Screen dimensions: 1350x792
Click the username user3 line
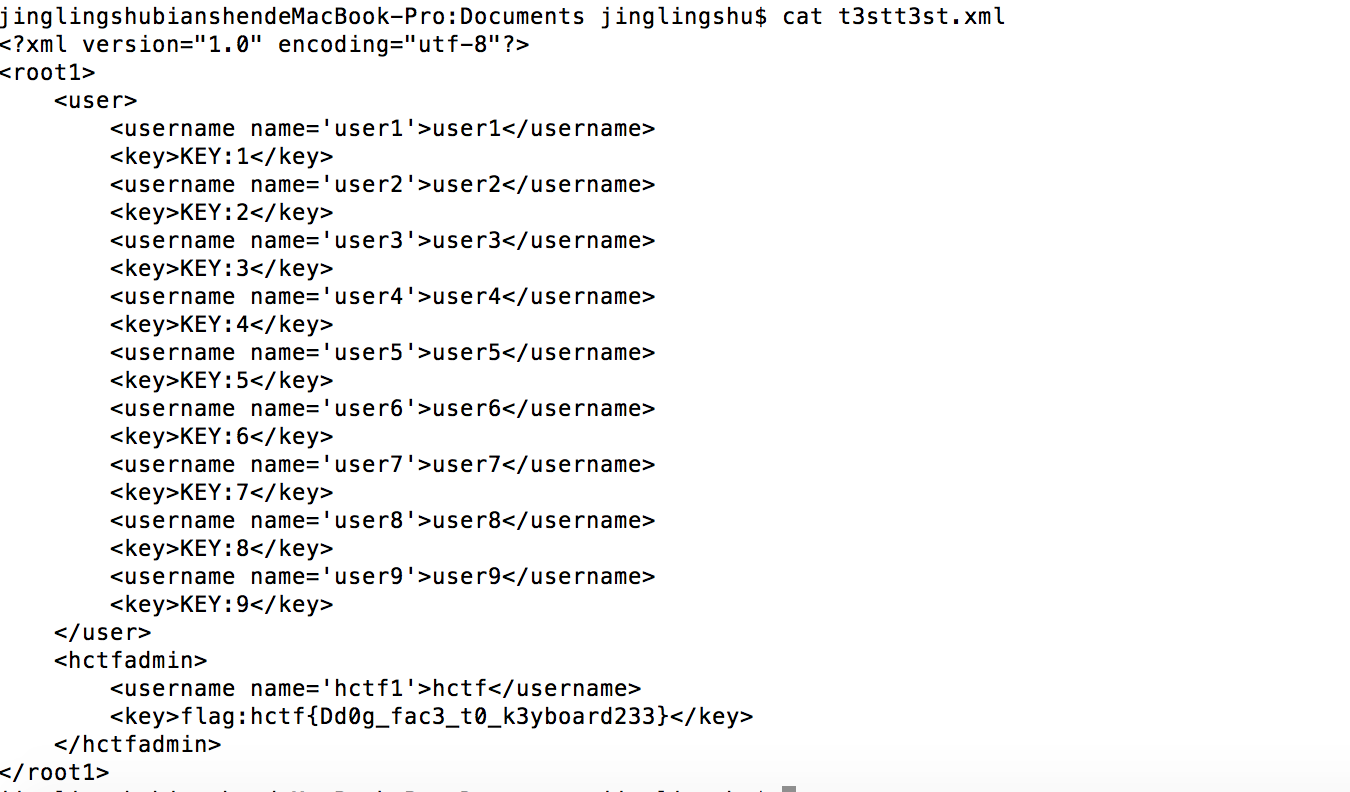click(383, 241)
